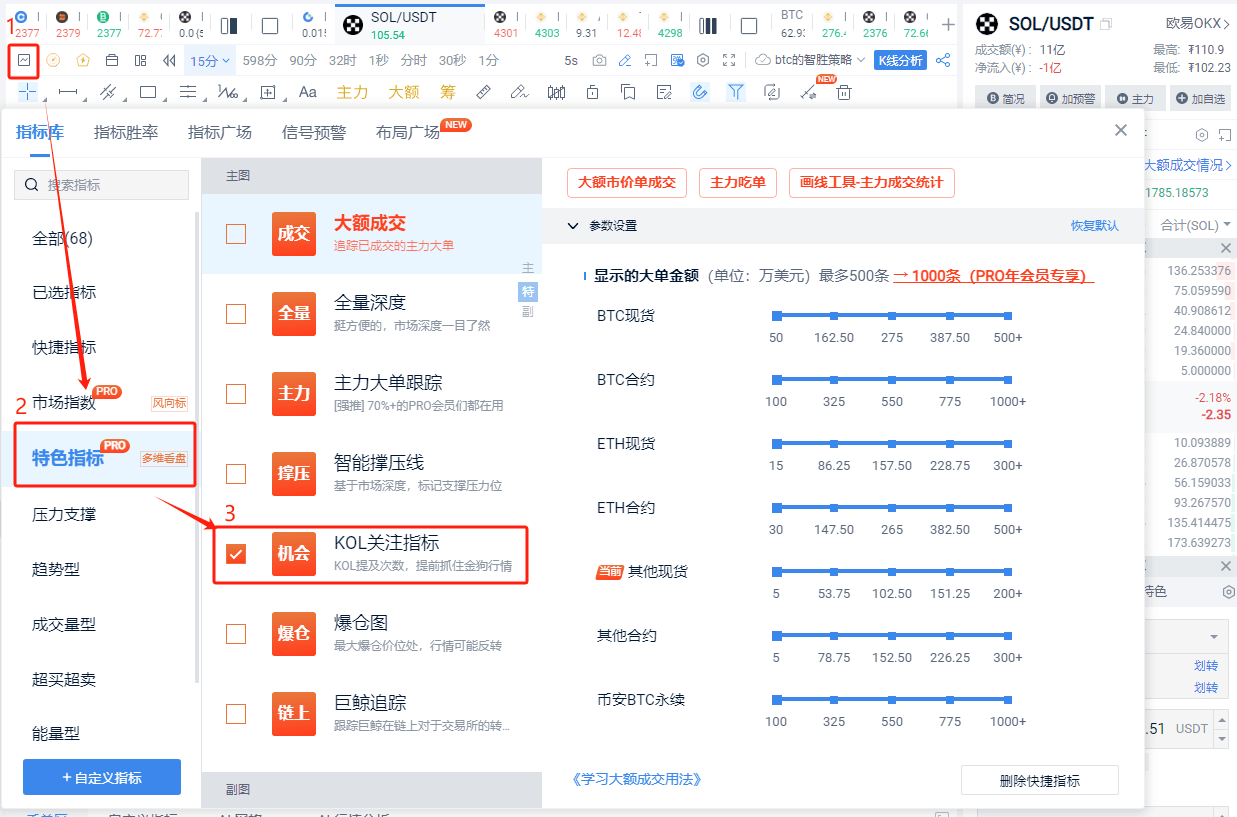Click the 爆仓 orange indicator icon
This screenshot has width=1237, height=817.
(x=294, y=633)
